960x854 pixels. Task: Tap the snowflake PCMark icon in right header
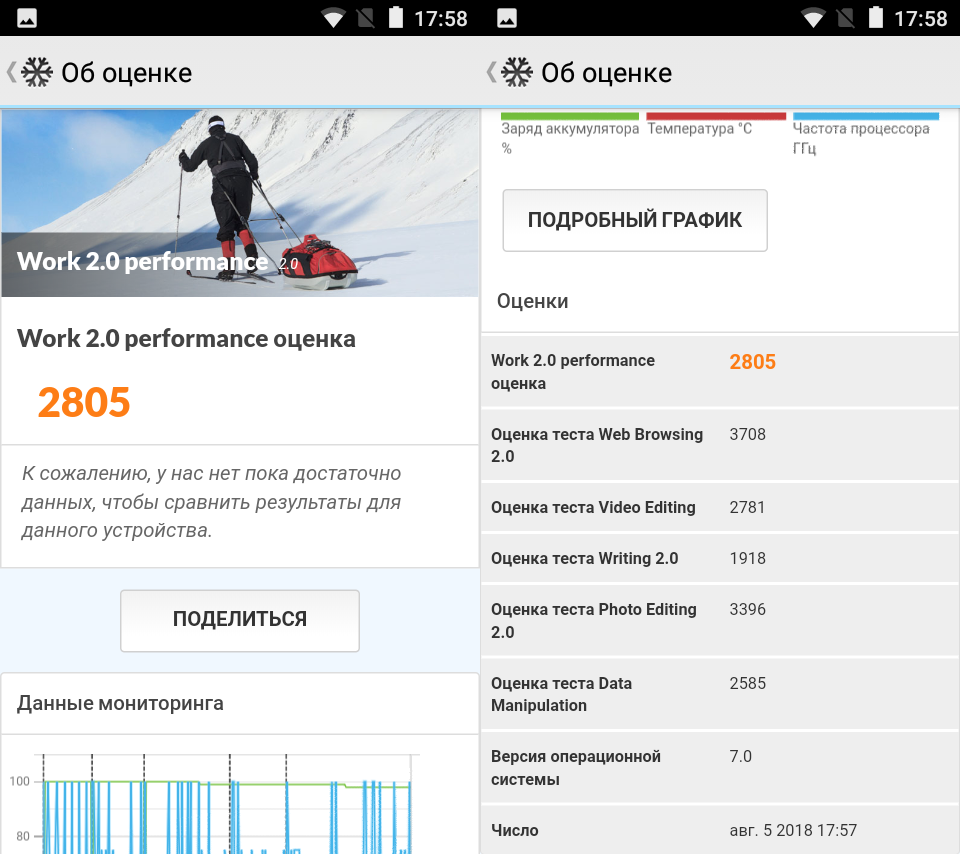tap(517, 72)
